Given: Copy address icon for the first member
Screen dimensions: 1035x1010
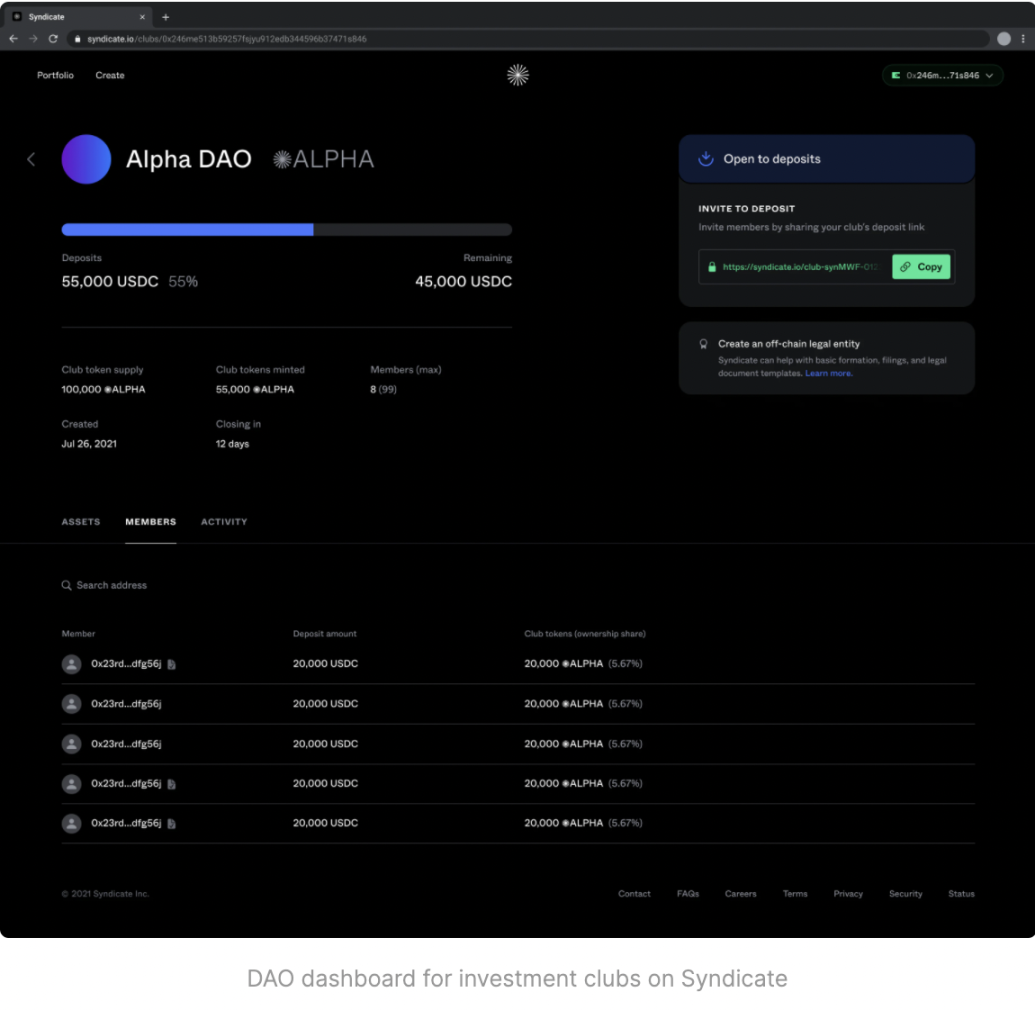Looking at the screenshot, I should click(172, 664).
